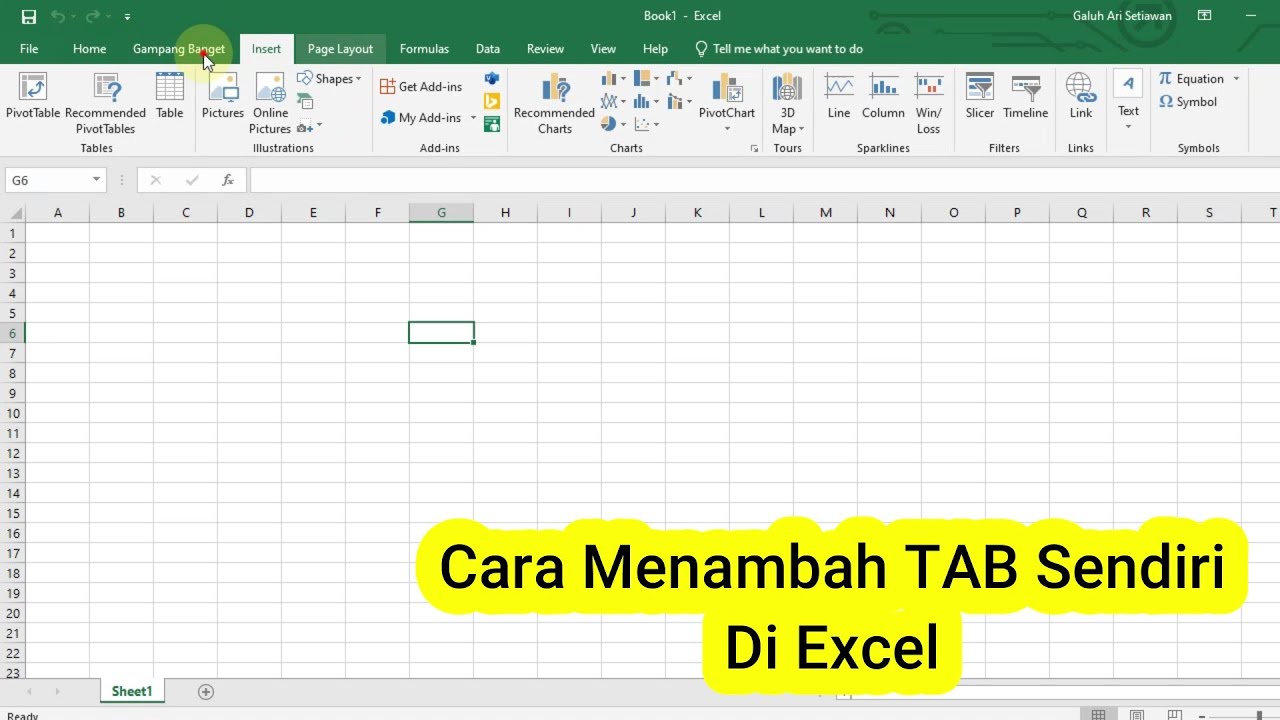1280x720 pixels.
Task: Open the Waterfall Chart dropdown
Action: tap(679, 79)
